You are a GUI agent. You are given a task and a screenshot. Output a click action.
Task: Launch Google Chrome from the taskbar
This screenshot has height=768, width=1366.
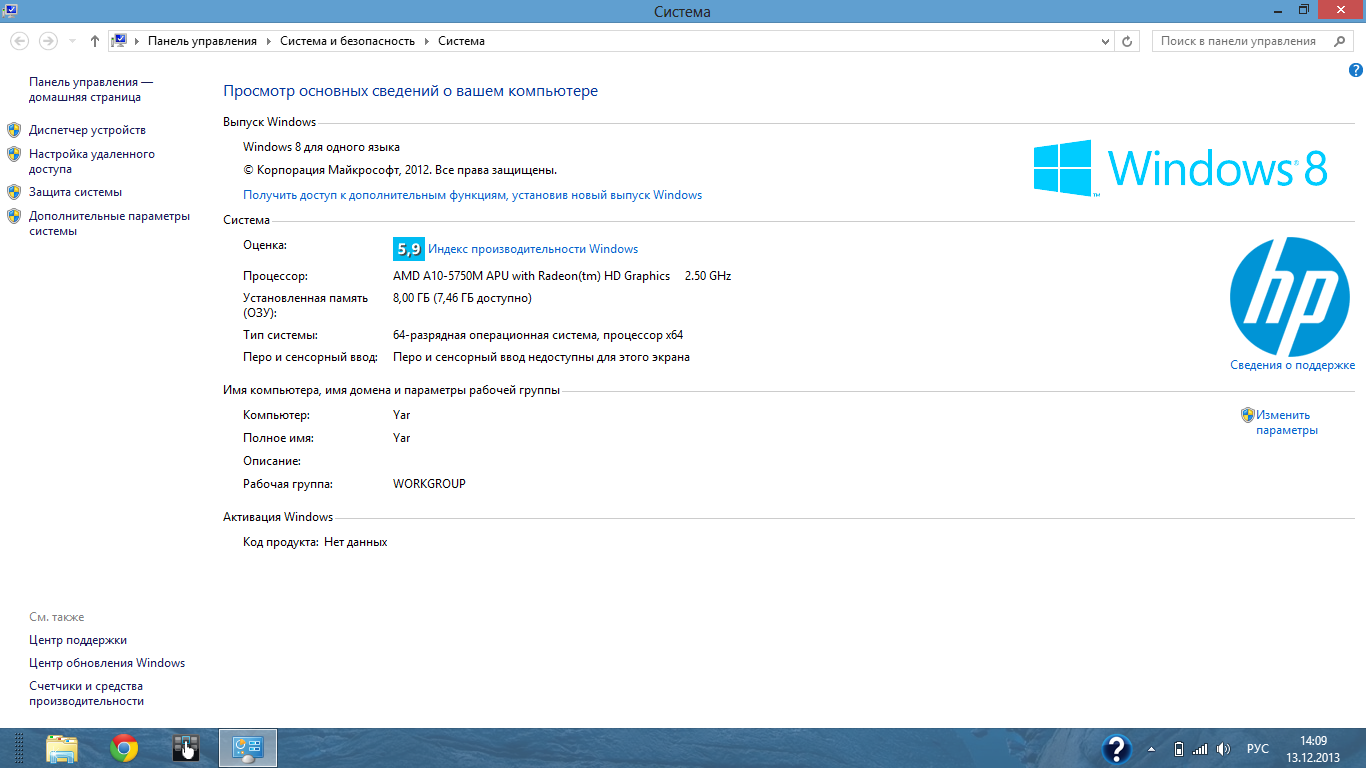pos(124,748)
